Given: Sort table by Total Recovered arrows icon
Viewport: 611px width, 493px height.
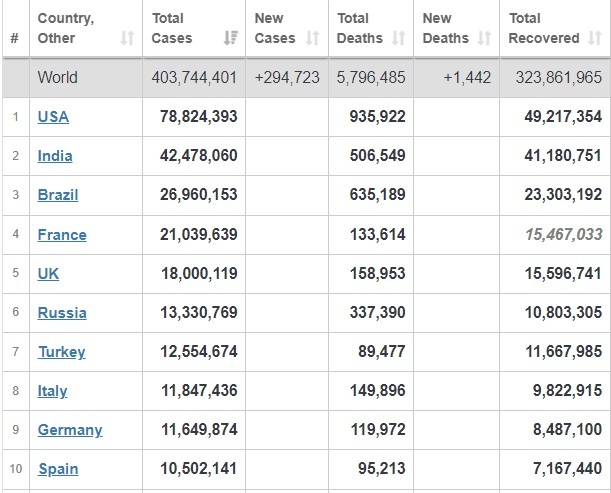Looking at the screenshot, I should click(x=595, y=38).
